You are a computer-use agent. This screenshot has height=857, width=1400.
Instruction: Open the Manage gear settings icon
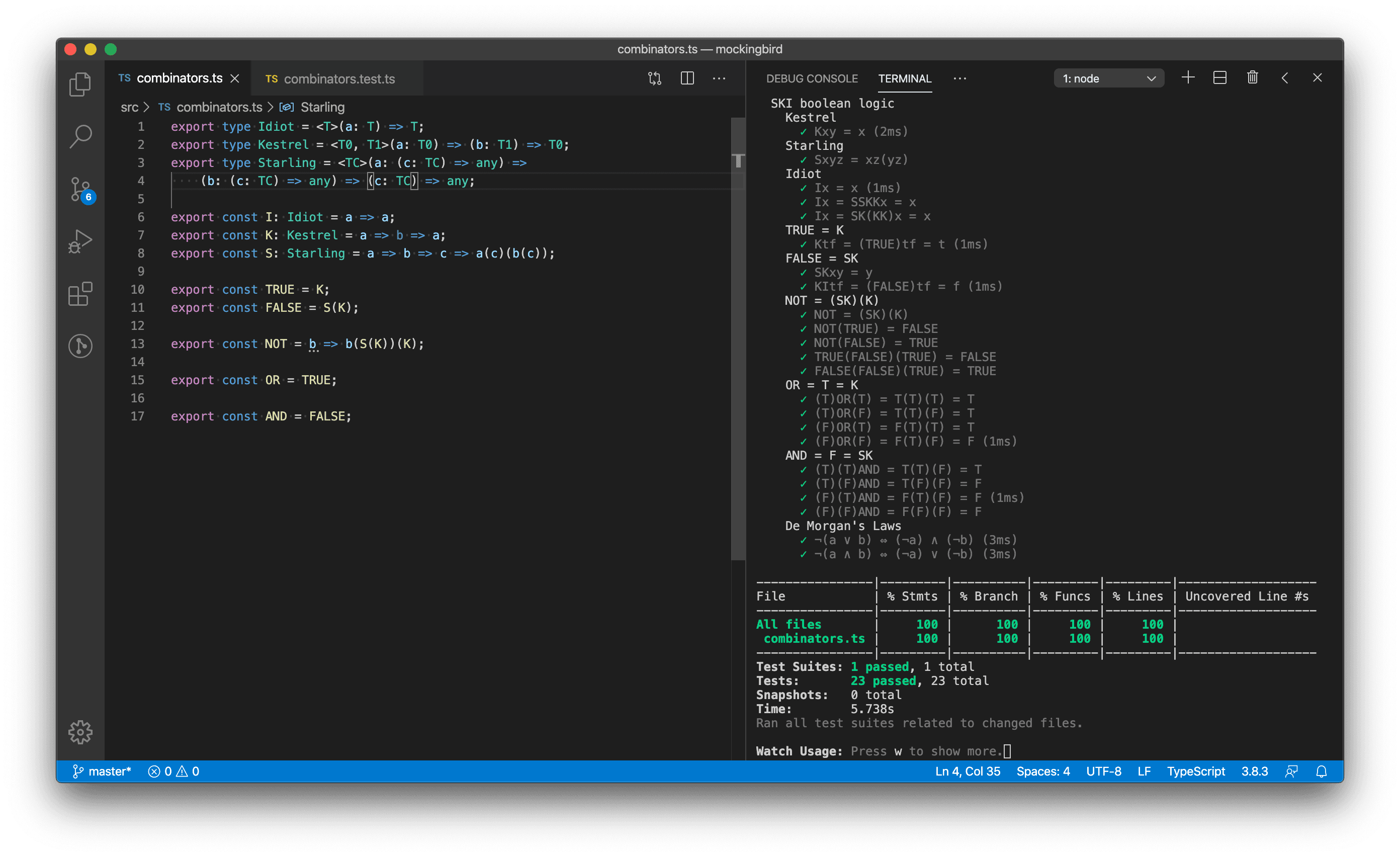80,732
